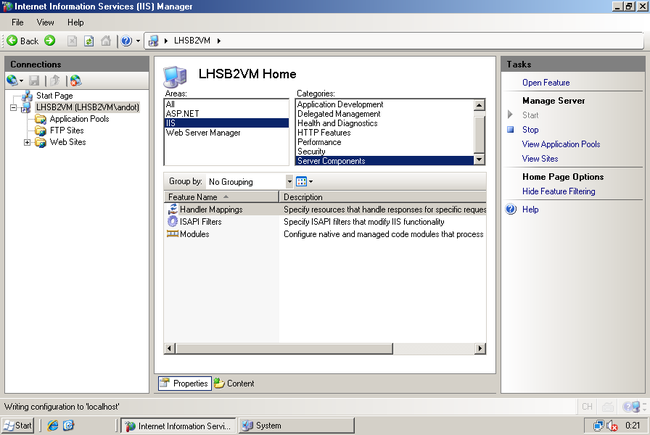Click the Windows Start button
This screenshot has height=435, width=650.
pyautogui.click(x=17, y=425)
